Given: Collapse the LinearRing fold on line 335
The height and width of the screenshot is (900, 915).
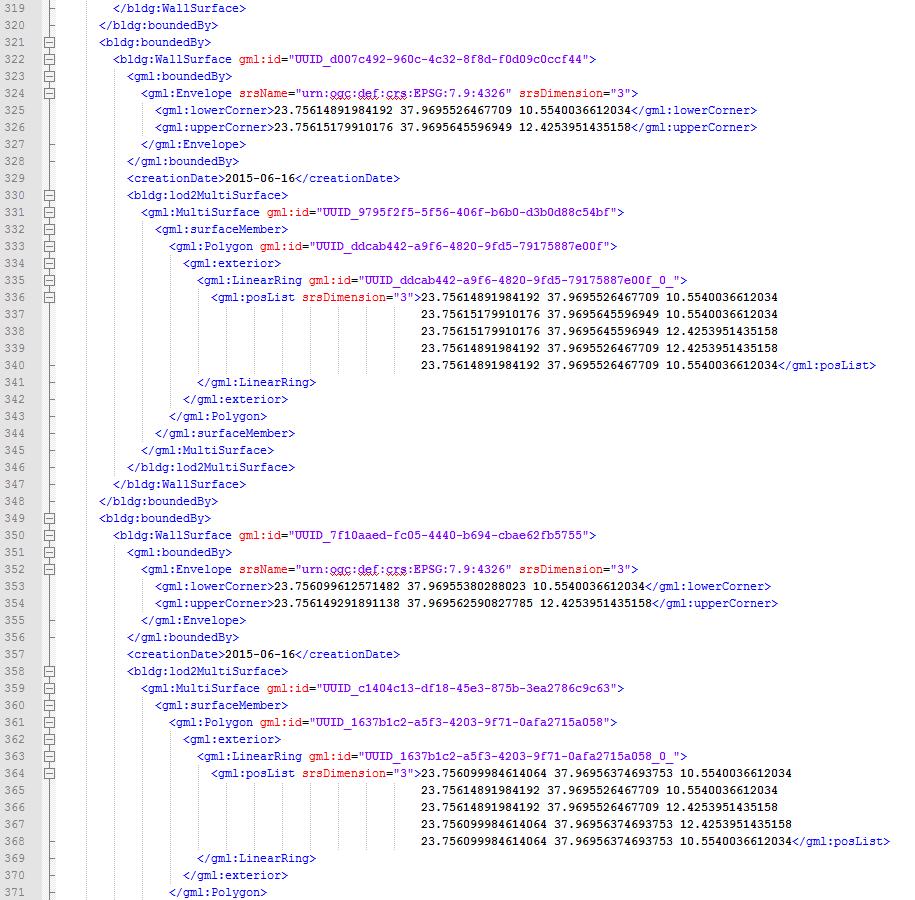Looking at the screenshot, I should 50,280.
